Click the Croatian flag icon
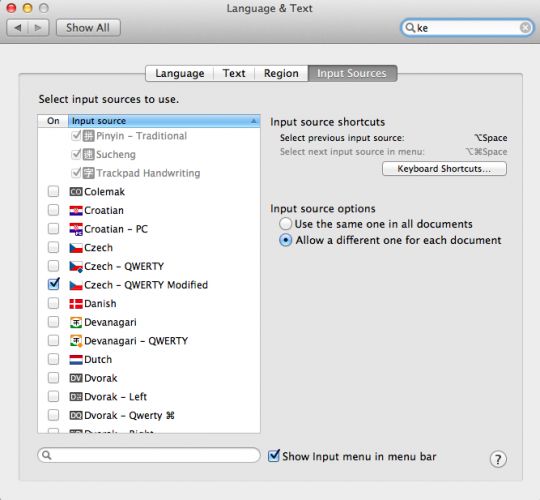The width and height of the screenshot is (540, 500). click(x=76, y=210)
